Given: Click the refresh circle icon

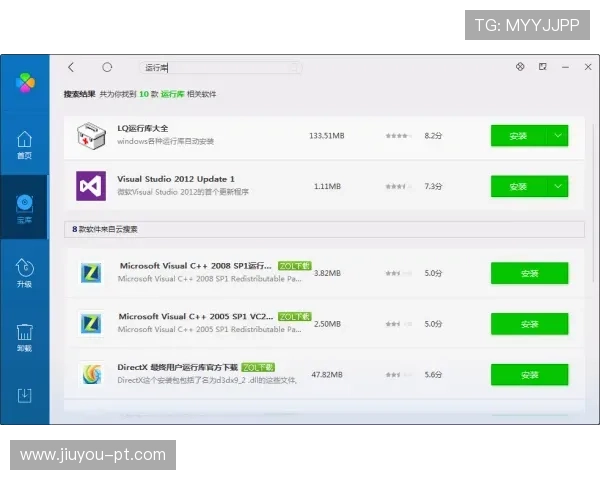Looking at the screenshot, I should point(107,67).
